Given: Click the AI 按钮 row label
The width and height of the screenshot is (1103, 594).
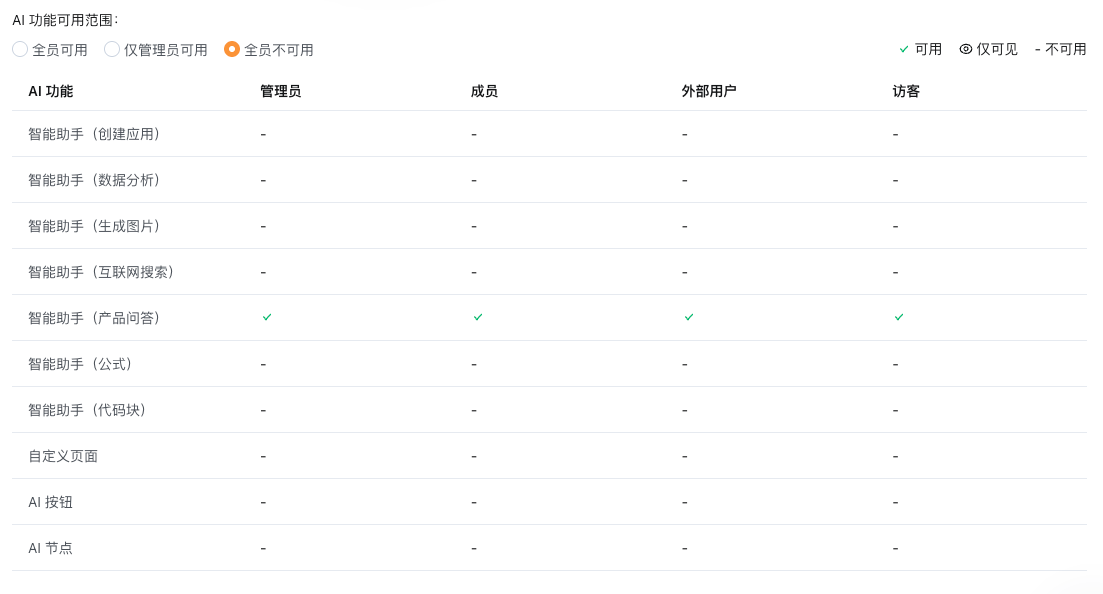Looking at the screenshot, I should tap(51, 502).
